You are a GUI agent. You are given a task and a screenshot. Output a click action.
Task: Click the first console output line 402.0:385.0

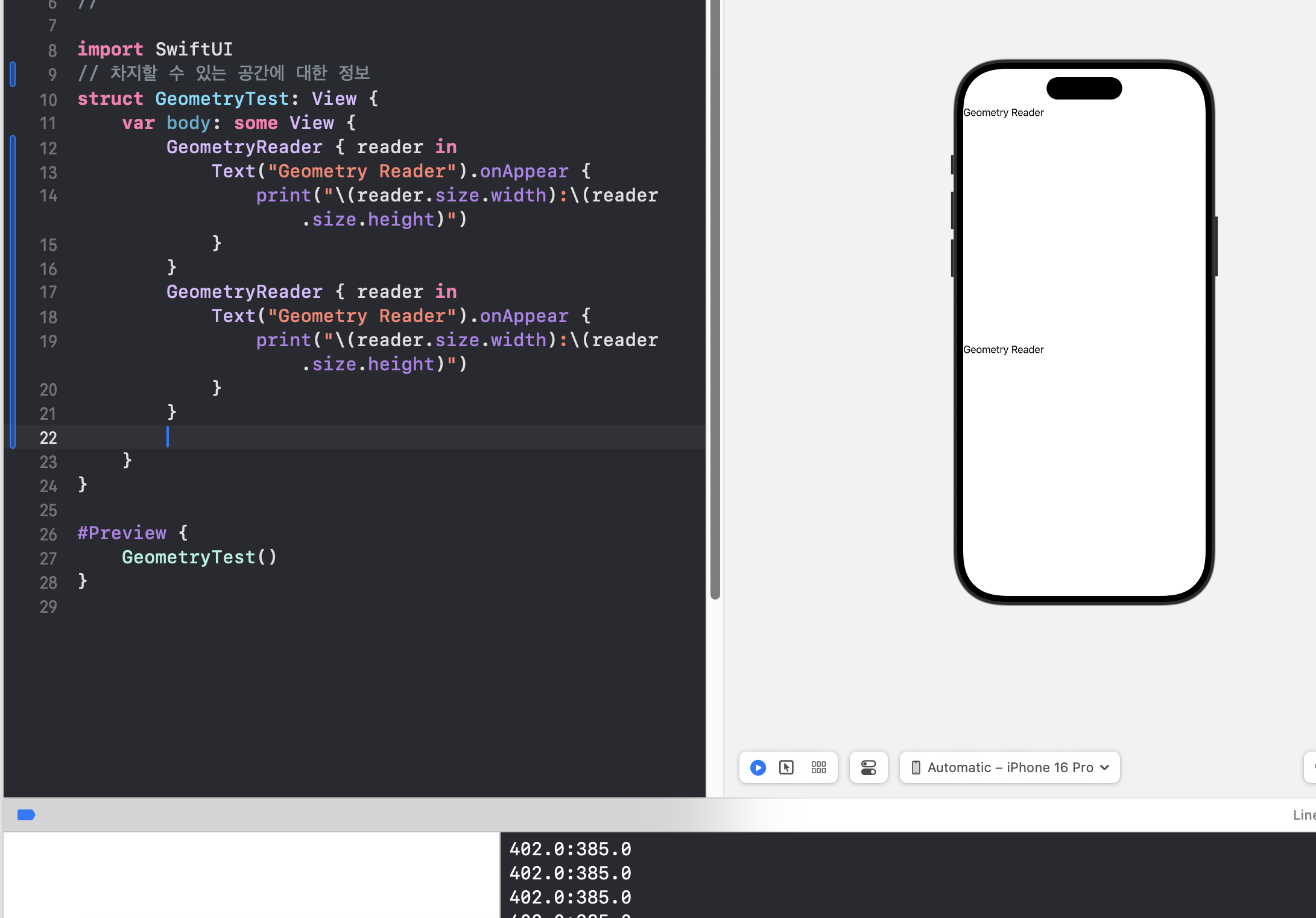[570, 849]
